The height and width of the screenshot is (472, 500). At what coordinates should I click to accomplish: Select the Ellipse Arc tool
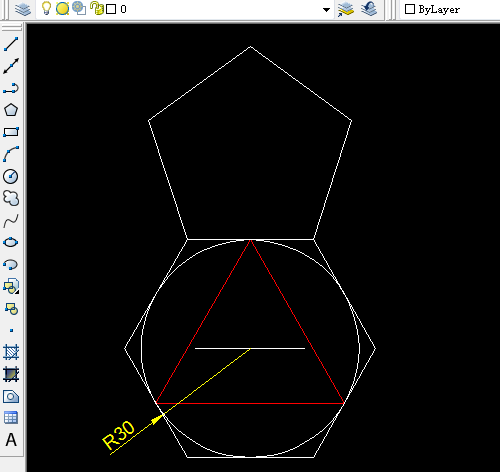(11, 264)
